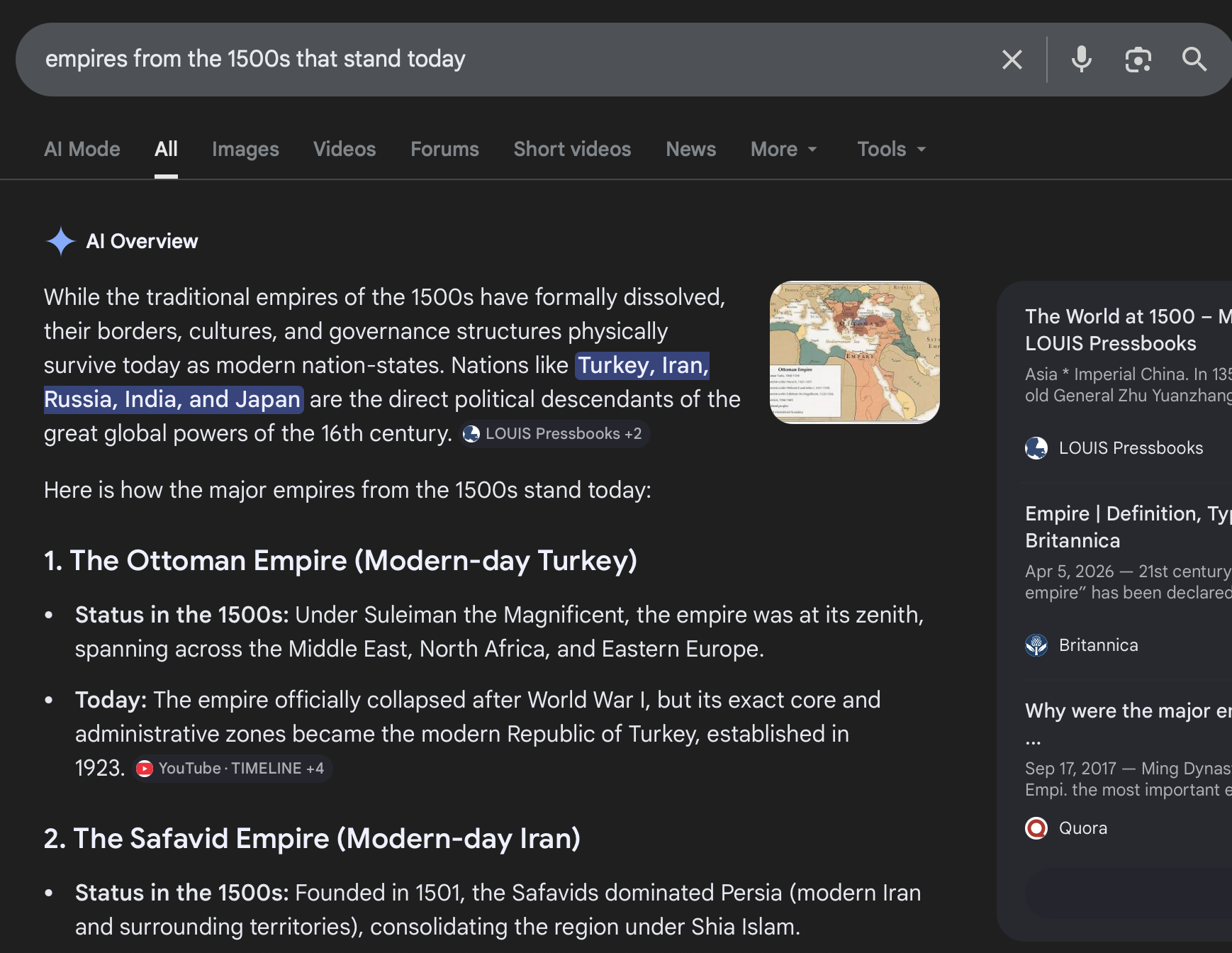This screenshot has height=953, width=1232.
Task: Open the 'Empire | Definition' Britannica link
Action: coord(1129,527)
